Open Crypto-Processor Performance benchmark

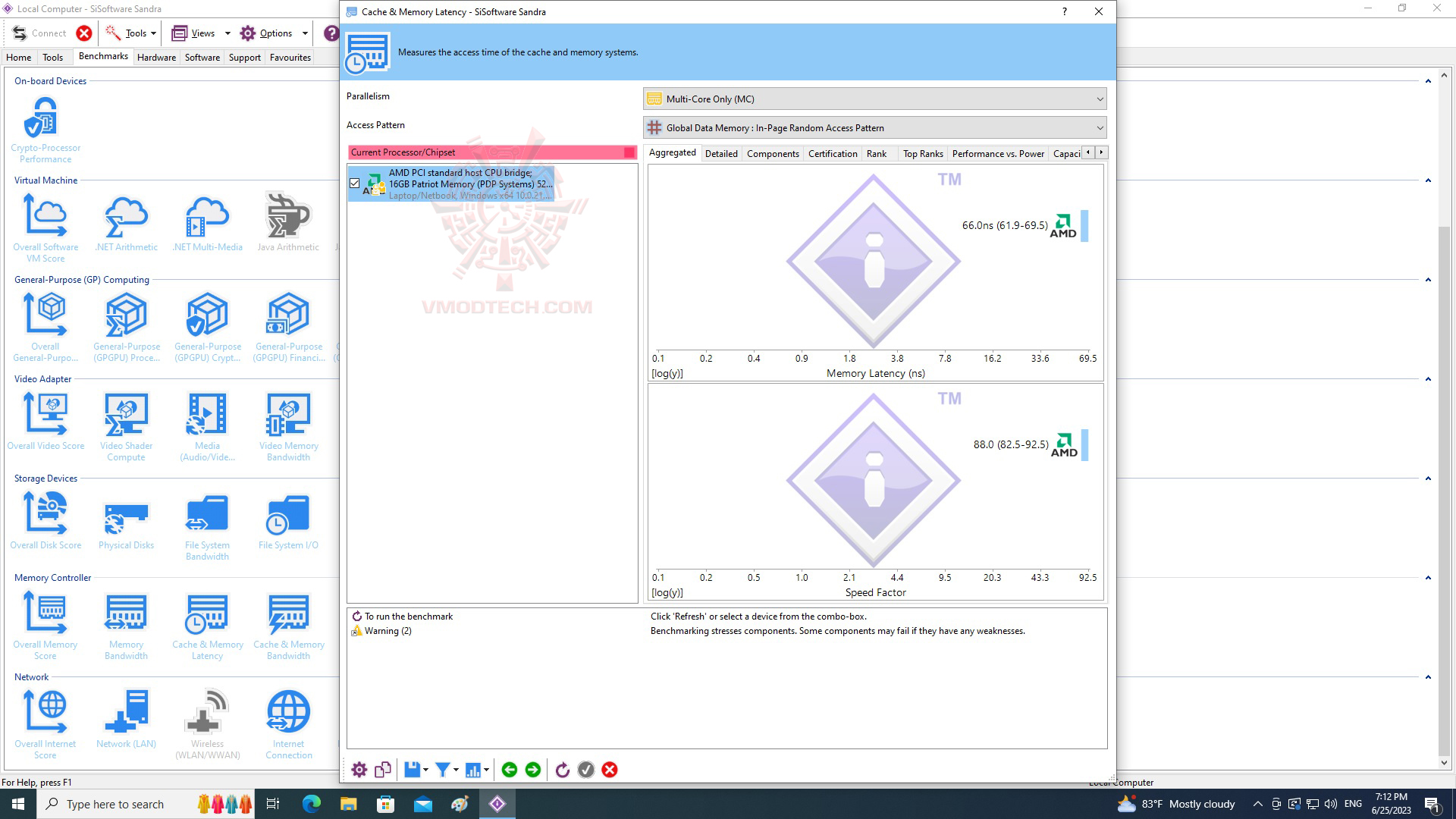(x=45, y=130)
